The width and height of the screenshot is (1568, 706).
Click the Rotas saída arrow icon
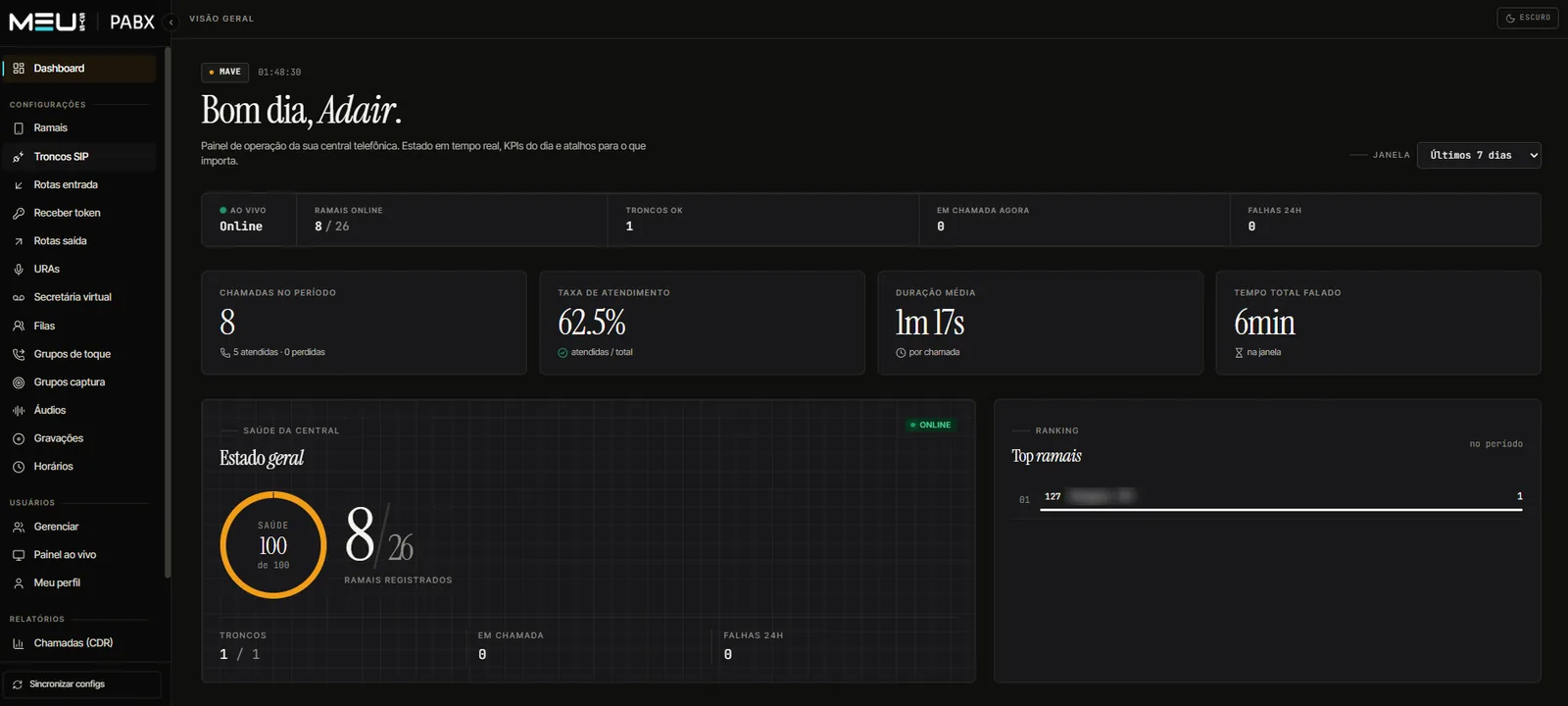tap(19, 241)
